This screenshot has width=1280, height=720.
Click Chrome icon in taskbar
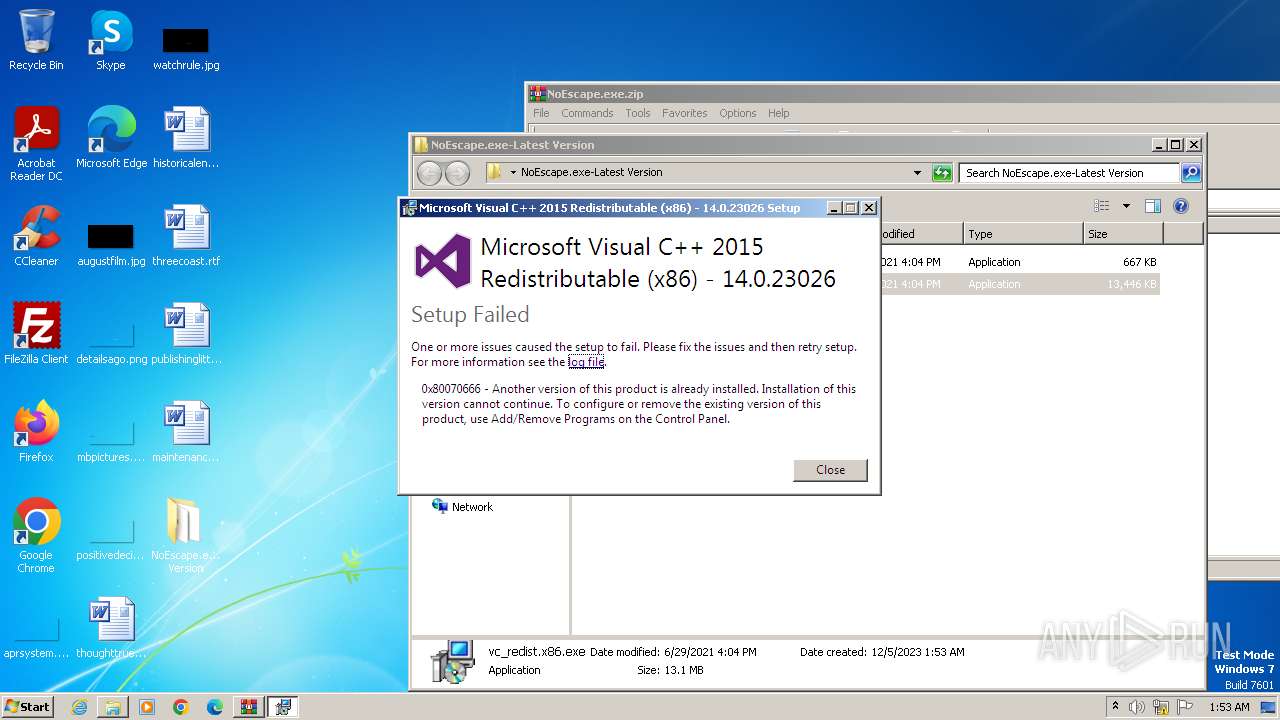coord(181,707)
